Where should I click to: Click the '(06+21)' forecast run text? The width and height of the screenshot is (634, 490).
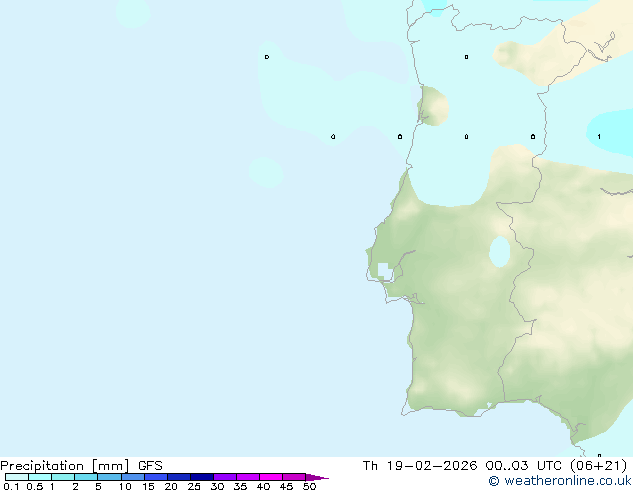pos(598,466)
